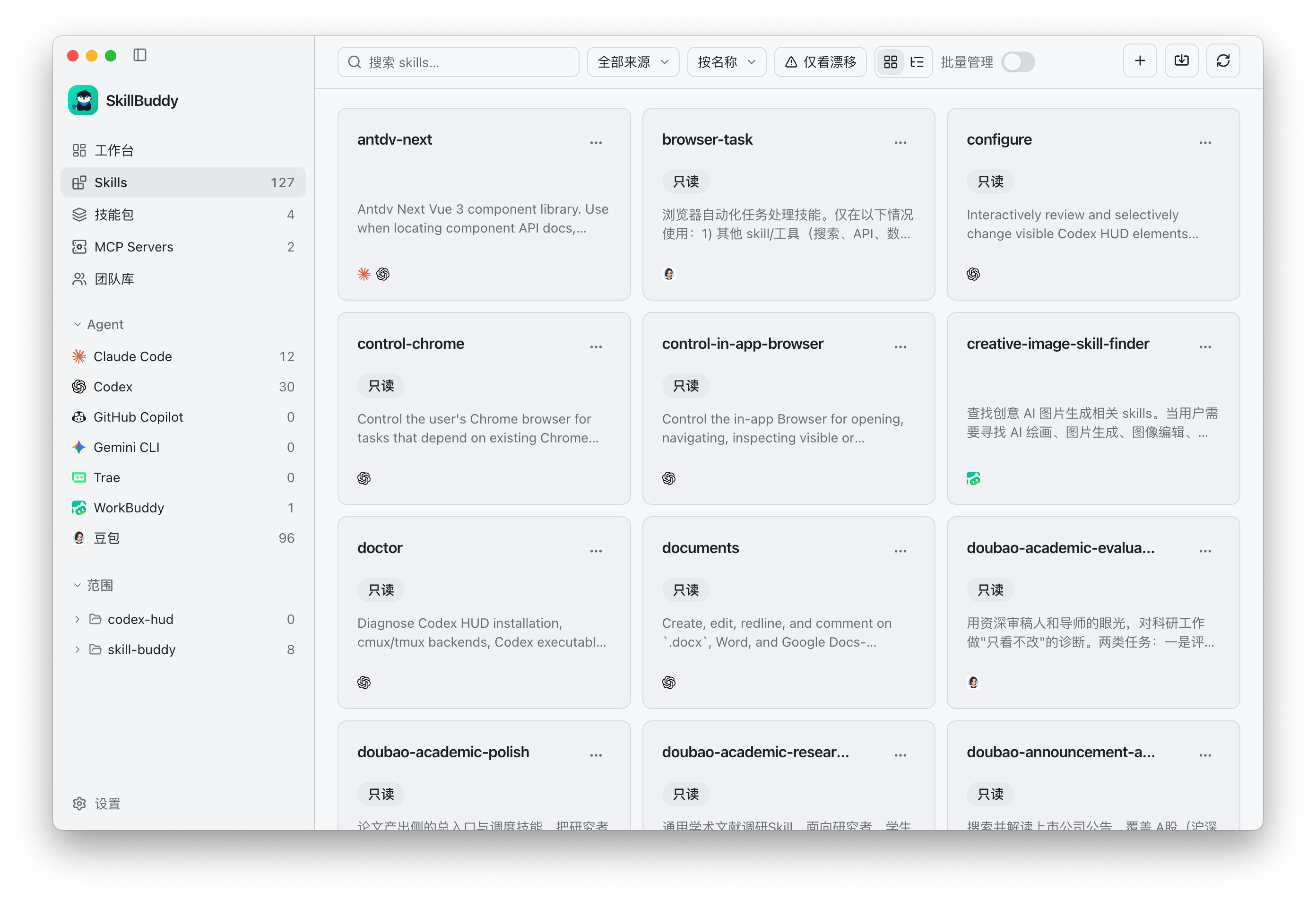Open more options on control-chrome card

[x=596, y=346]
